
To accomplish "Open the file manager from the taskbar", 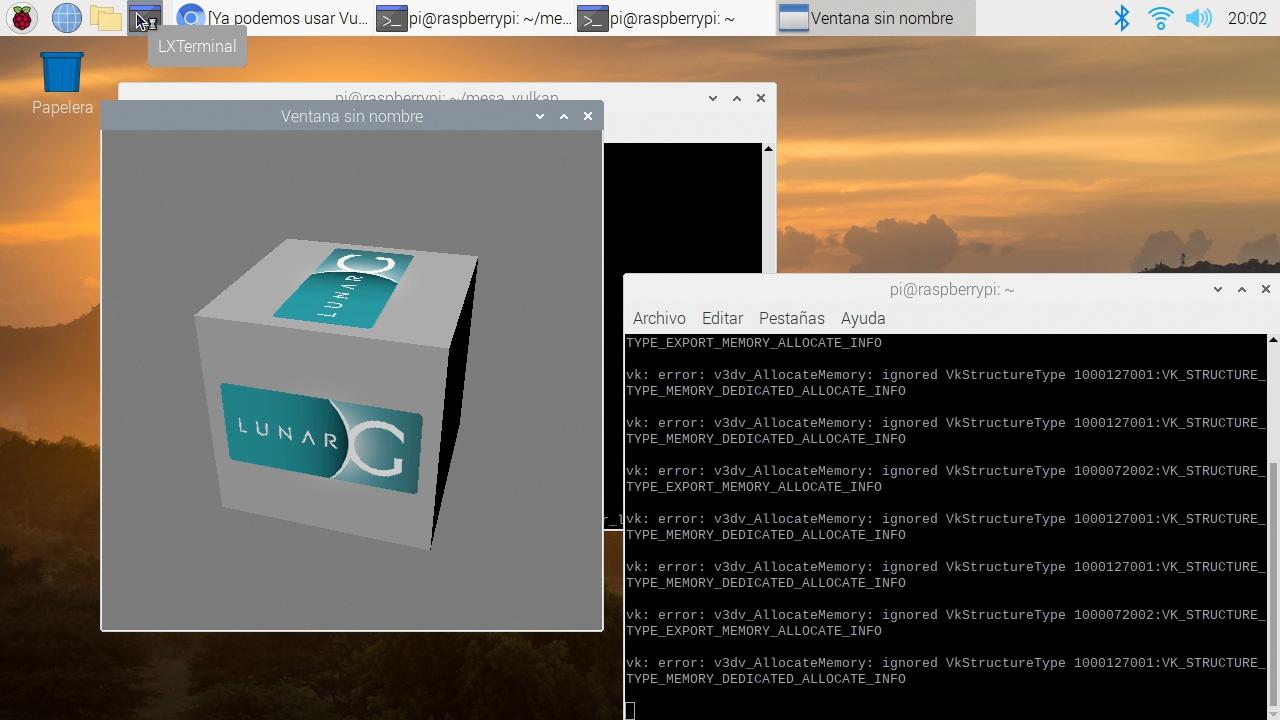I will click(104, 17).
